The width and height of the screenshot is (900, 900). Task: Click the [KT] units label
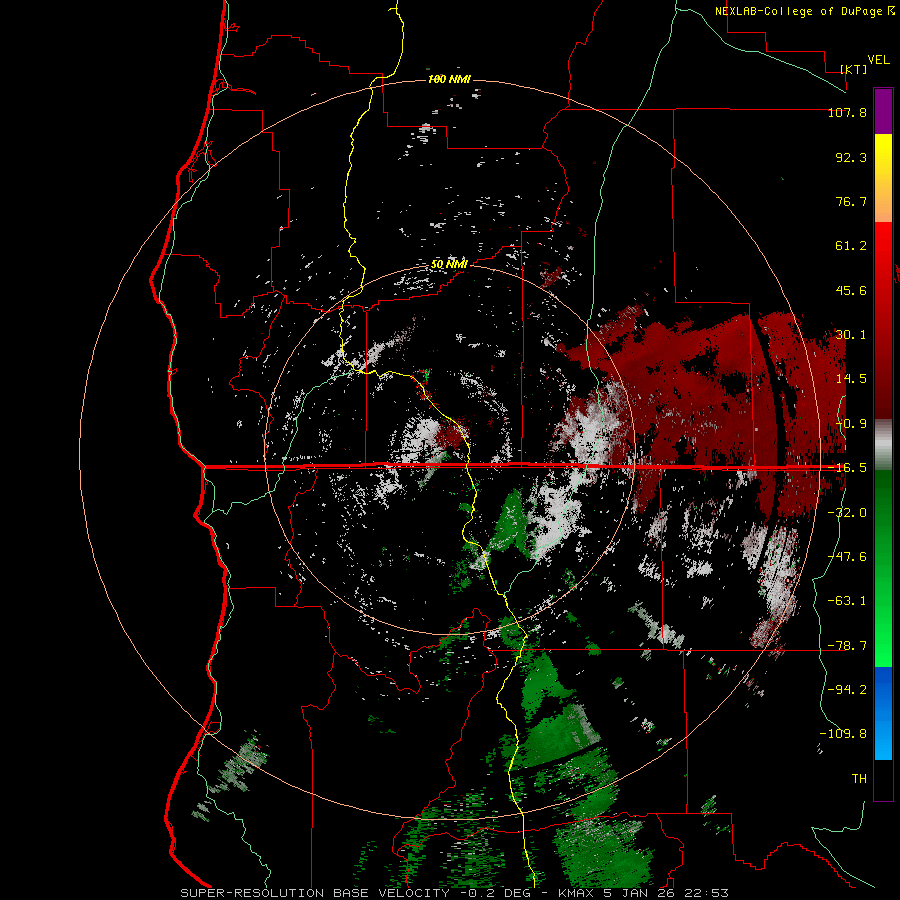point(854,69)
